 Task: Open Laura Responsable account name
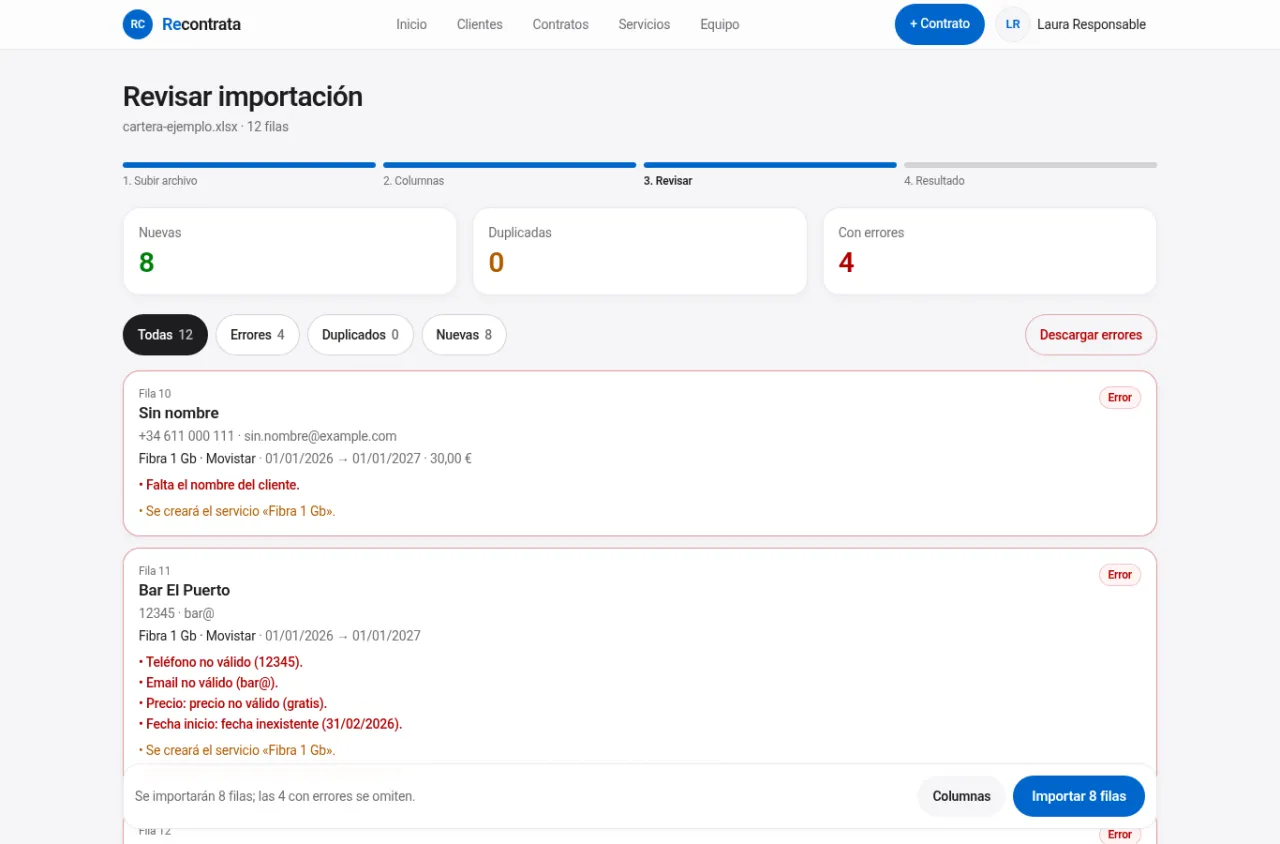[x=1092, y=24]
